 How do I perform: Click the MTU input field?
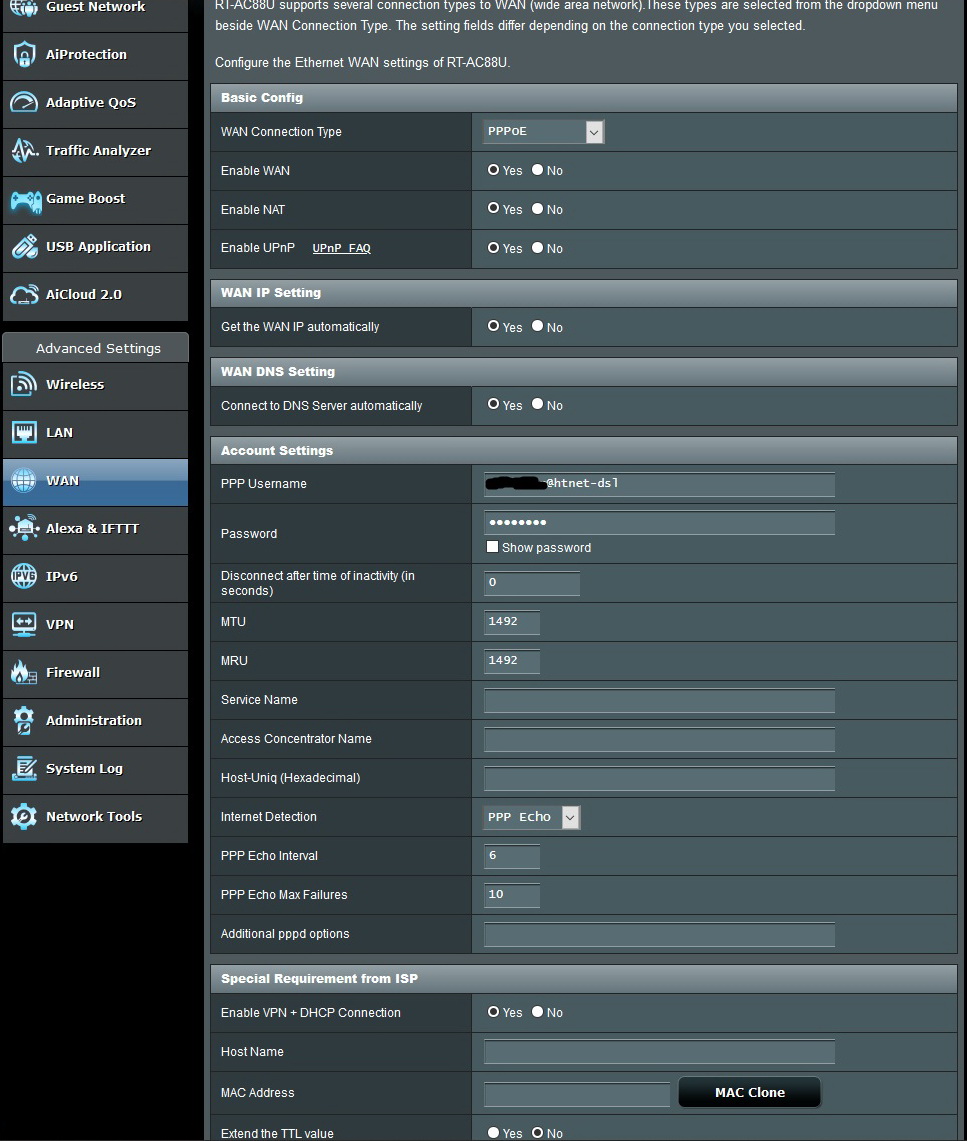(x=512, y=622)
